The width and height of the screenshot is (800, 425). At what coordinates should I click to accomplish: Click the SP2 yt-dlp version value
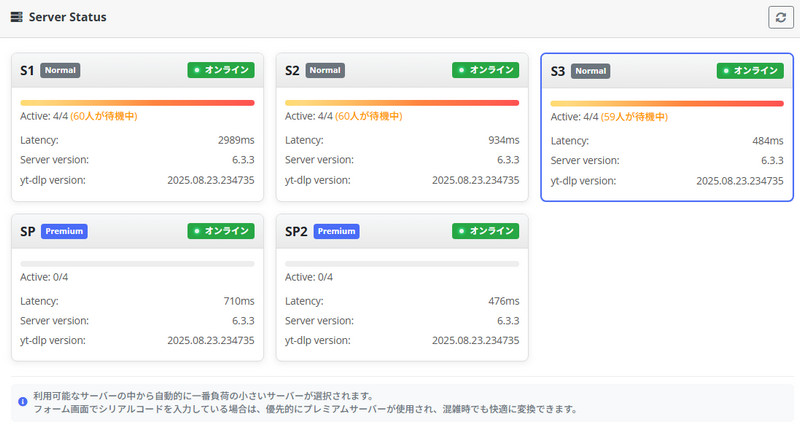click(x=476, y=340)
